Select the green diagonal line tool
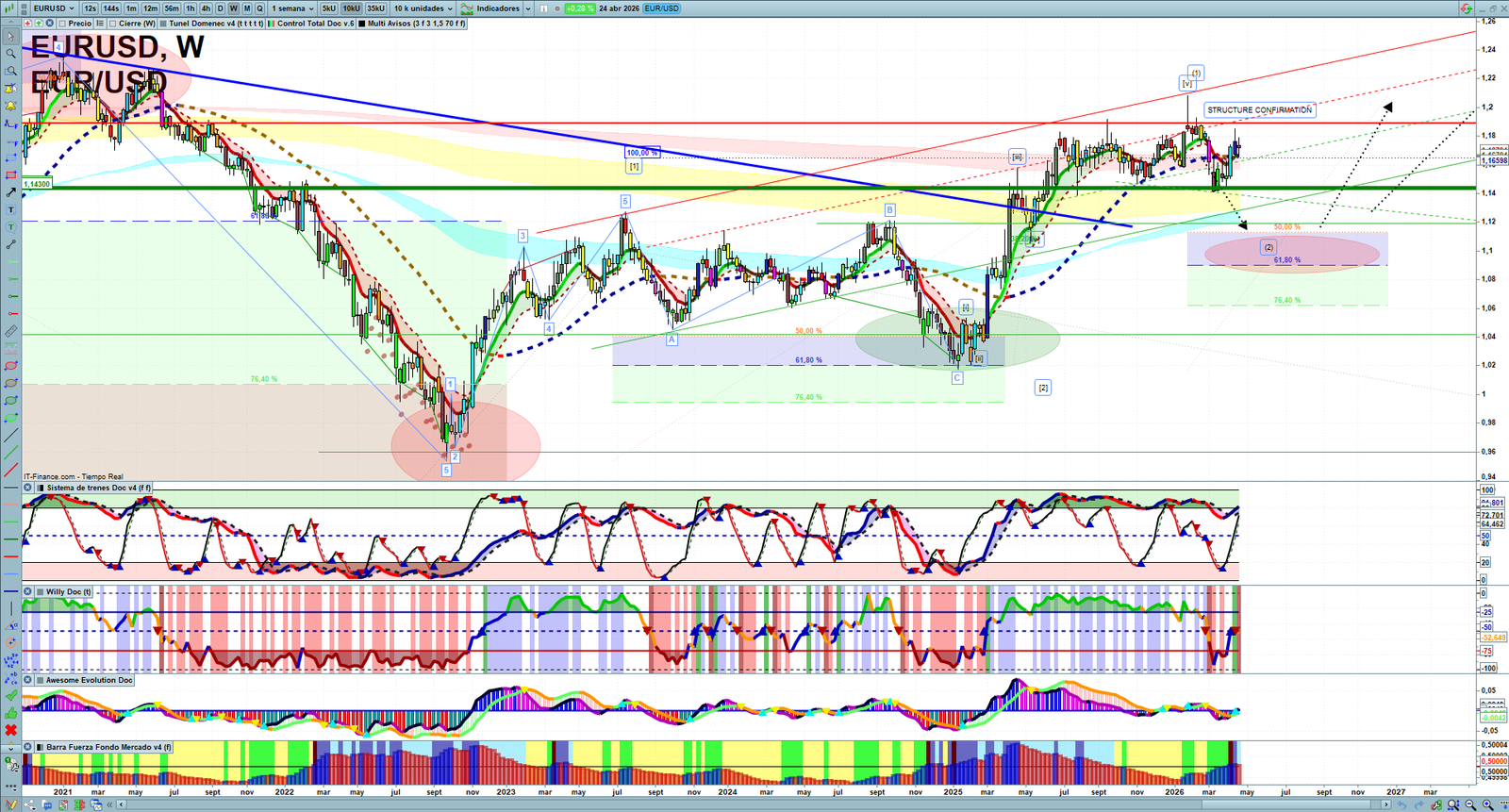The image size is (1509, 812). click(x=10, y=453)
